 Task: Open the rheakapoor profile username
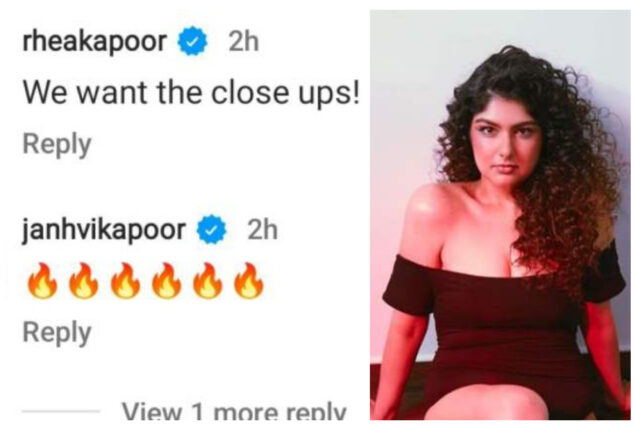tap(95, 42)
